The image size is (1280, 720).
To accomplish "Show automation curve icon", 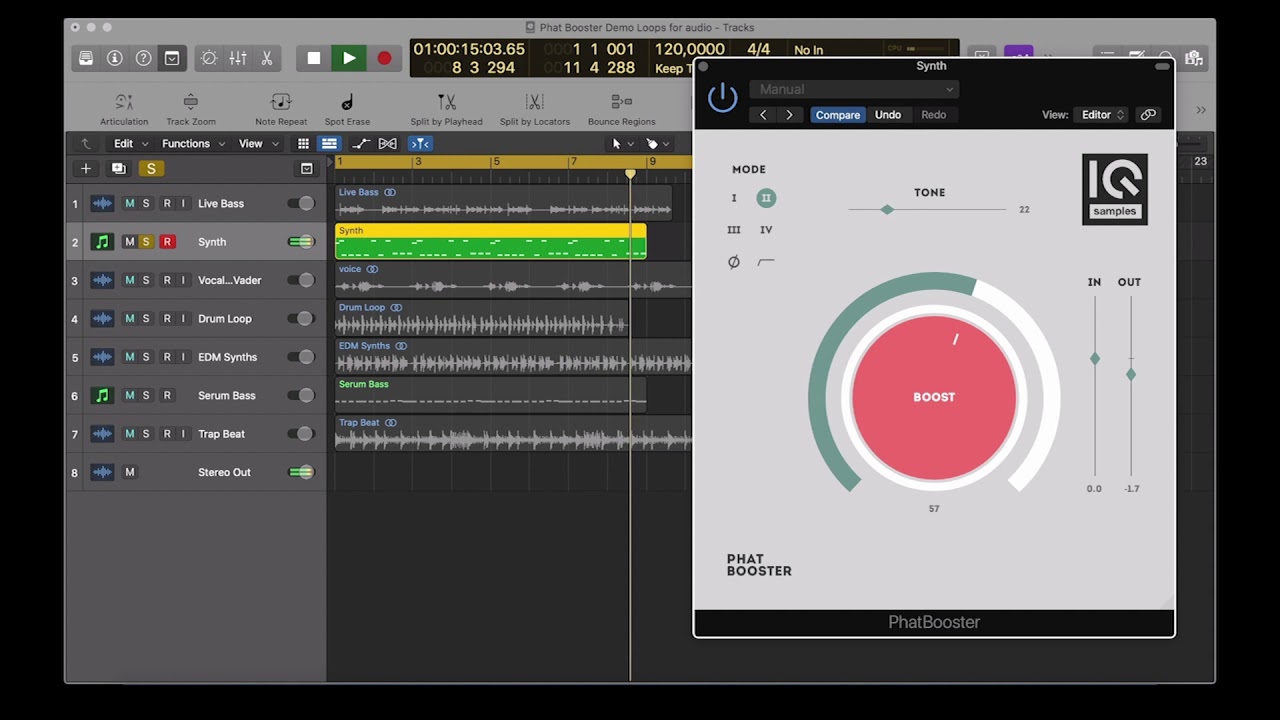I will coord(361,144).
